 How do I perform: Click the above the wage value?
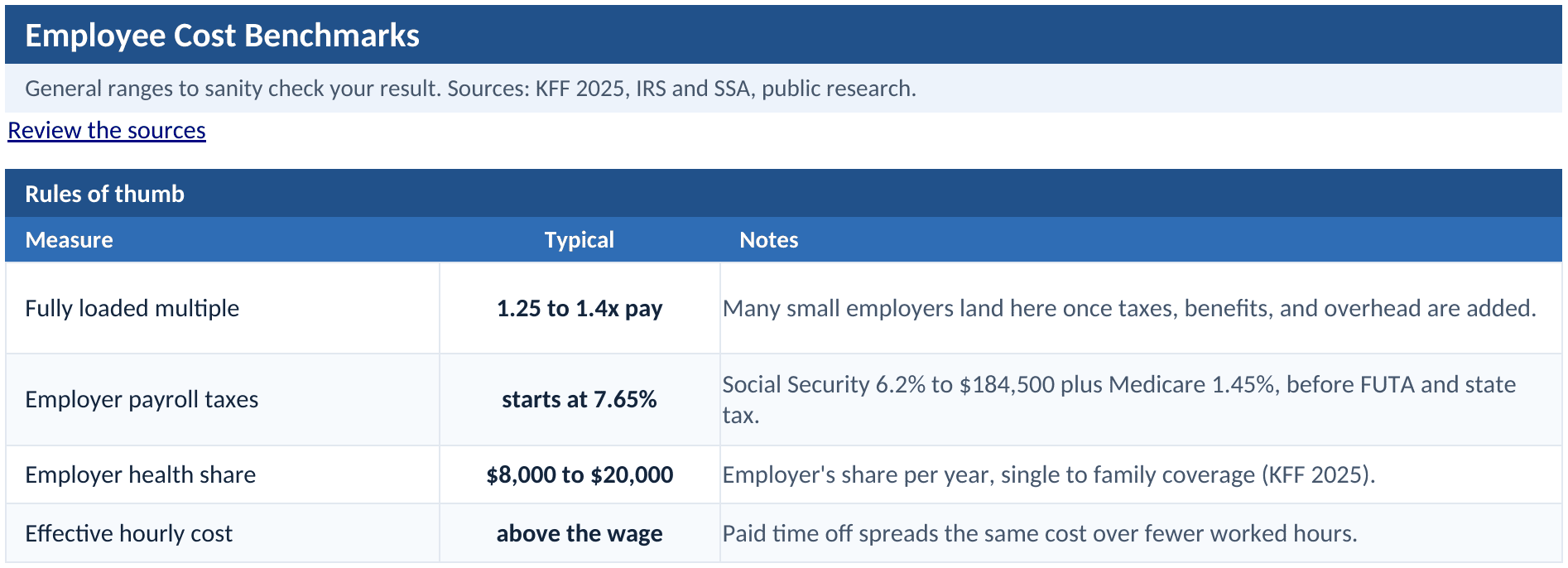pos(580,533)
